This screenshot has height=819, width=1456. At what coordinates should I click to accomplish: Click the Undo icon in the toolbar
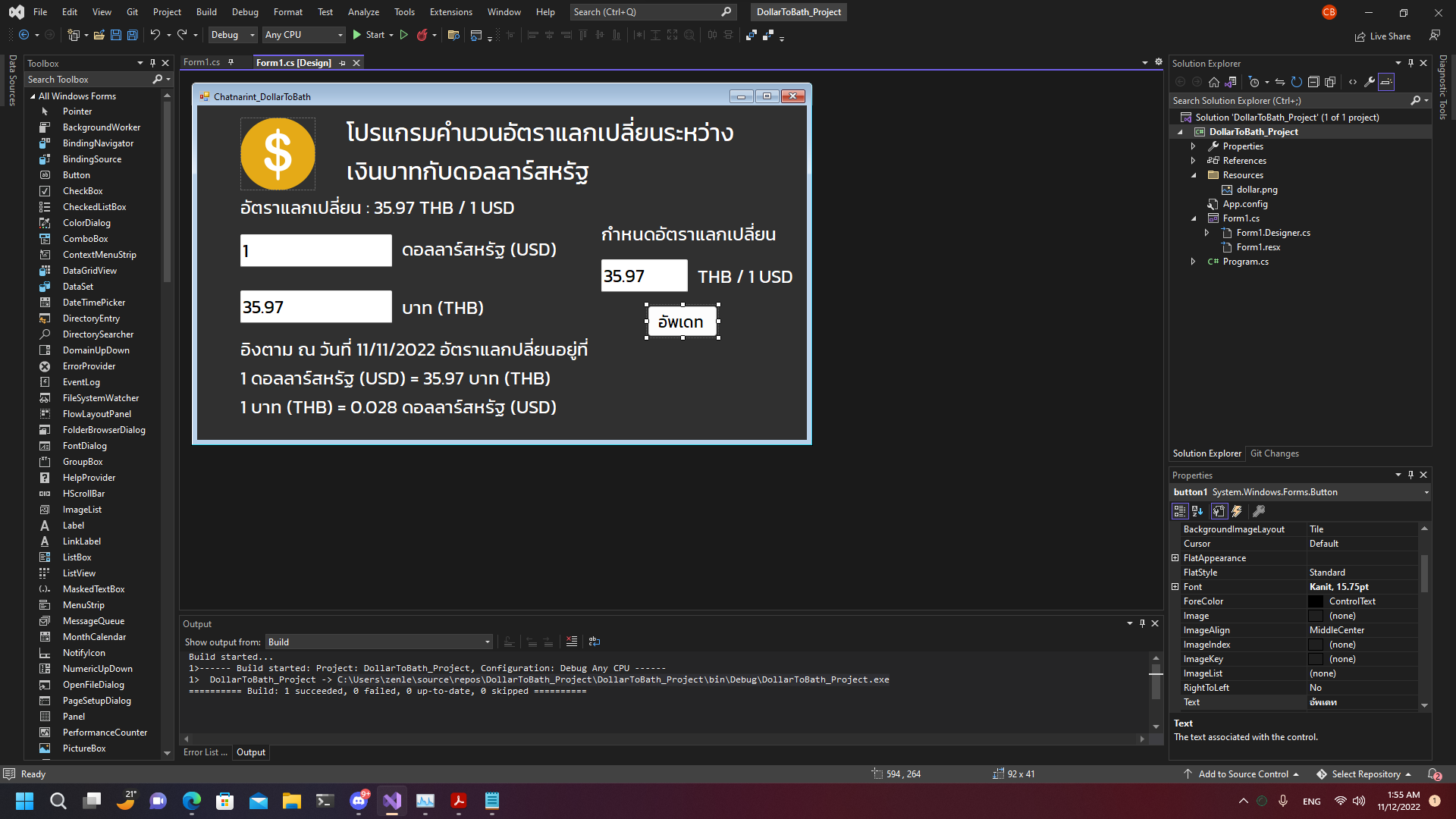[155, 35]
